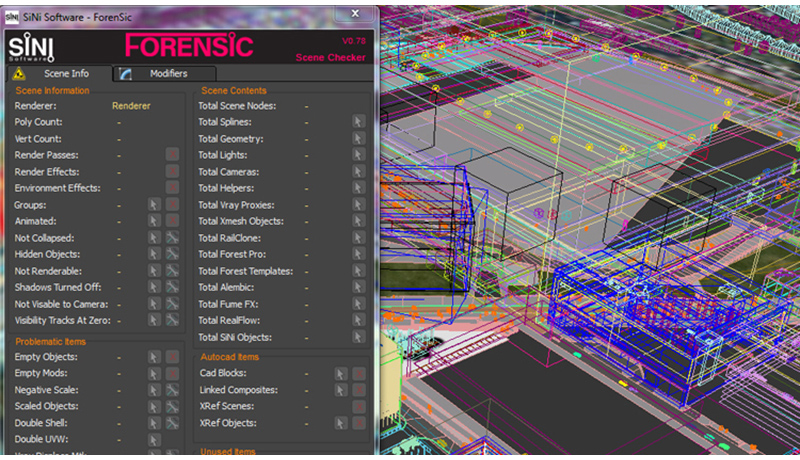This screenshot has width=800, height=460.
Task: Select Animated objects with cursor icon
Action: (154, 221)
